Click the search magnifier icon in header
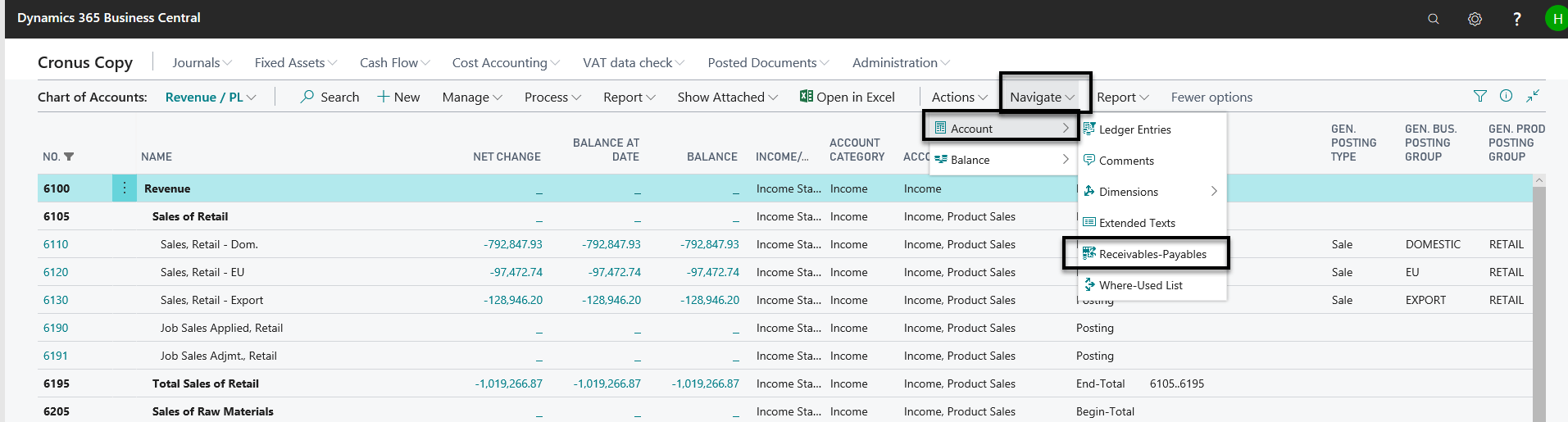This screenshot has width=1568, height=422. pos(1433,18)
